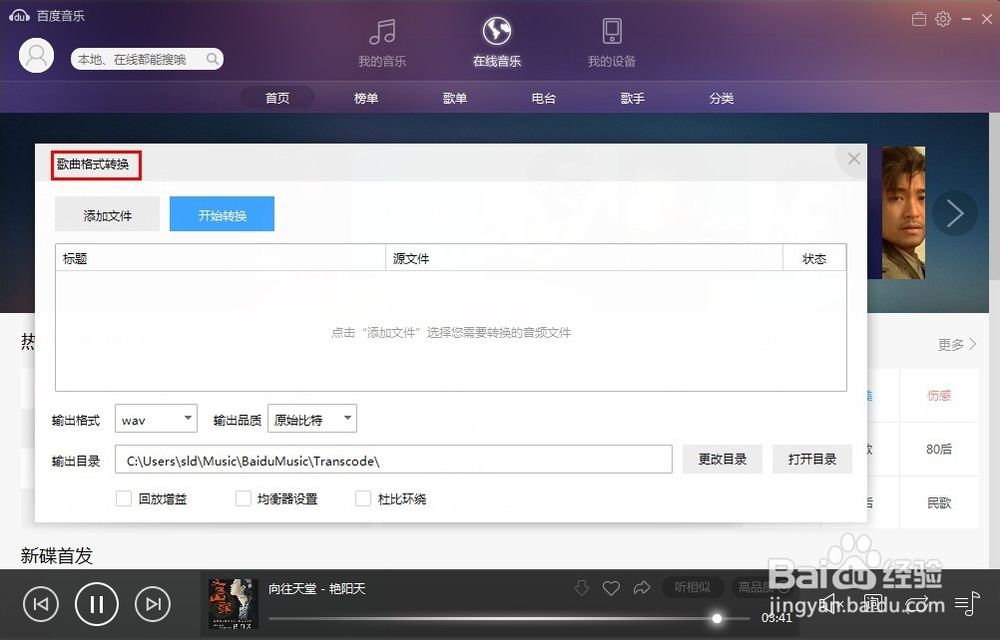Share the playing song using the share icon
Viewport: 1000px width, 640px height.
click(x=639, y=588)
